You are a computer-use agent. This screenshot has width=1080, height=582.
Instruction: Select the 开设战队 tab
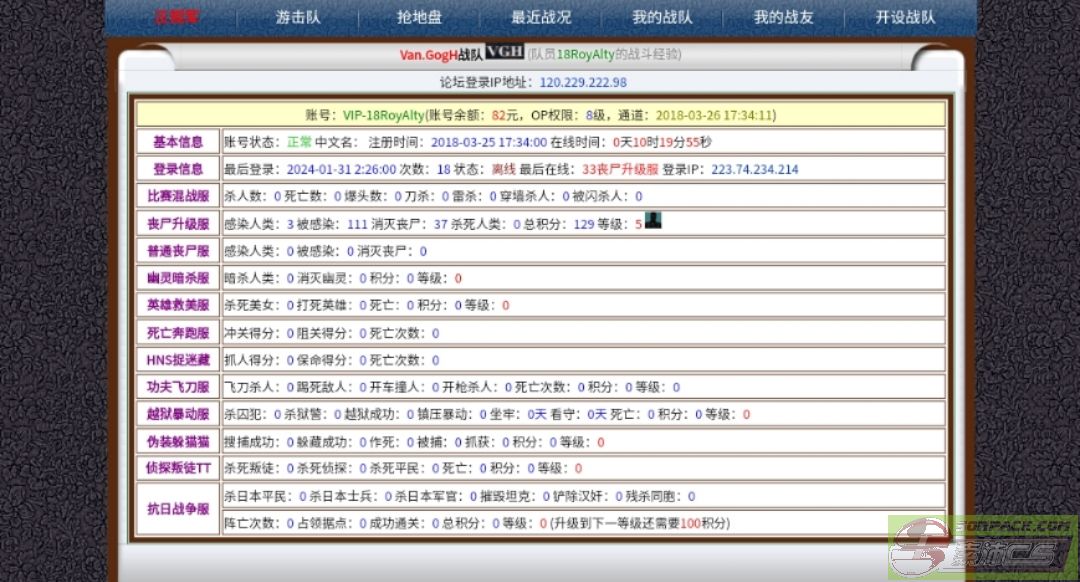click(905, 17)
